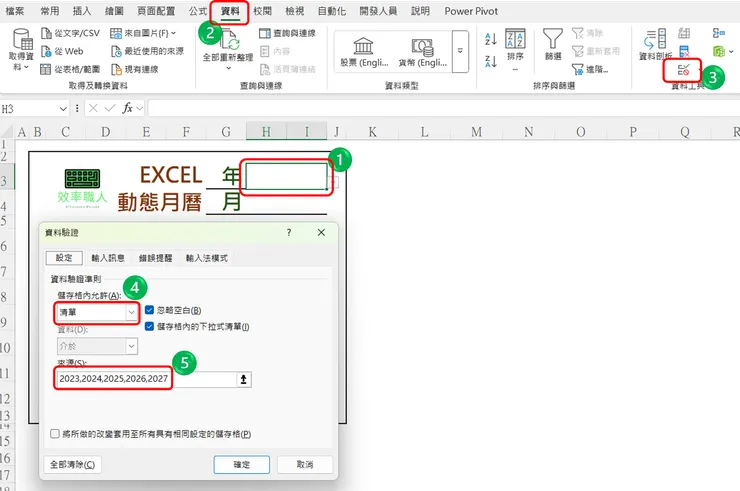Sort descending Z to A
This screenshot has width=740, height=491.
490,61
